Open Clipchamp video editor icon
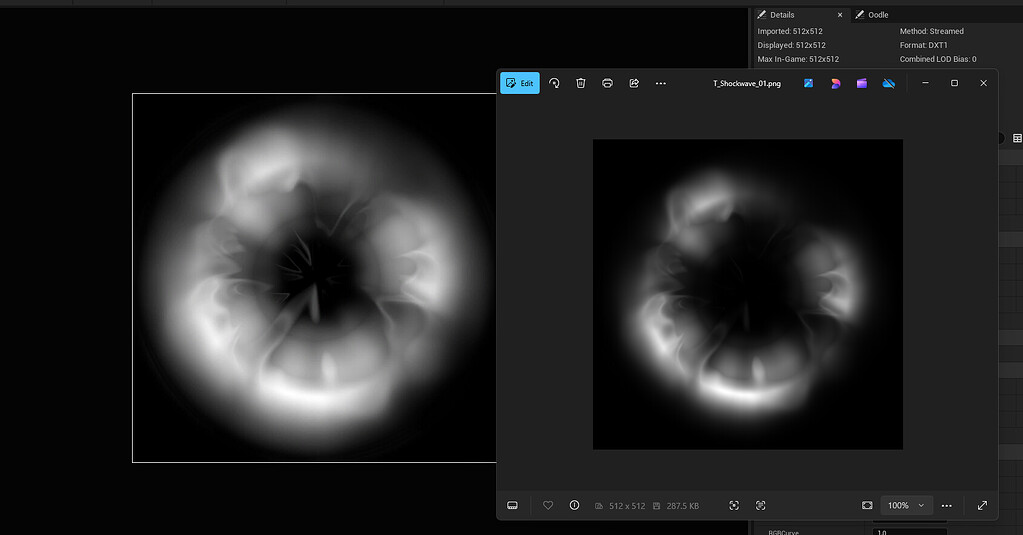The image size is (1023, 535). (x=861, y=83)
